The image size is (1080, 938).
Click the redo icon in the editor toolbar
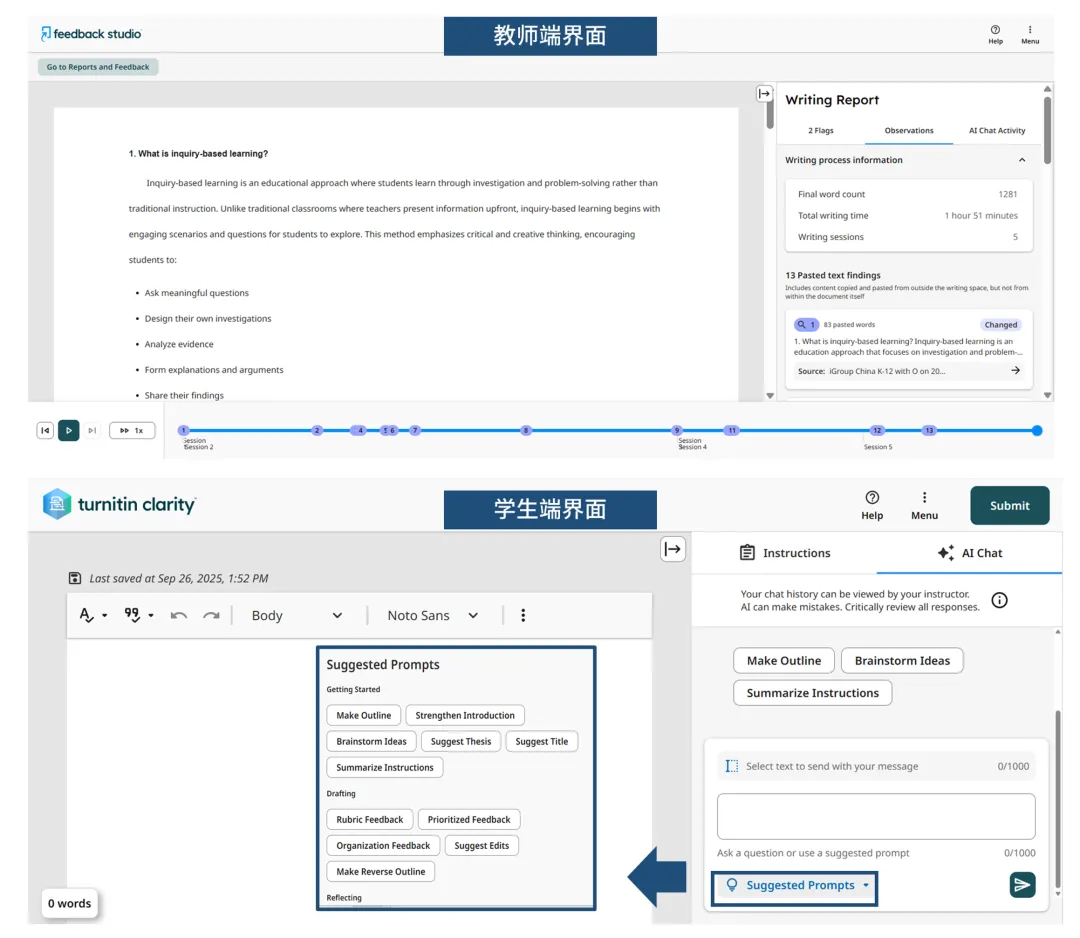coord(211,615)
